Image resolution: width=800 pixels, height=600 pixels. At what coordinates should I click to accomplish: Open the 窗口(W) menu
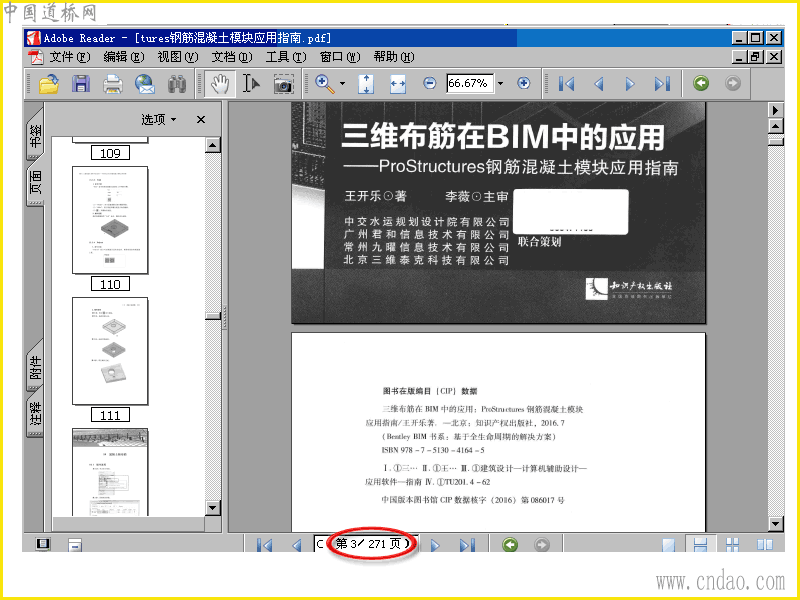(340, 57)
